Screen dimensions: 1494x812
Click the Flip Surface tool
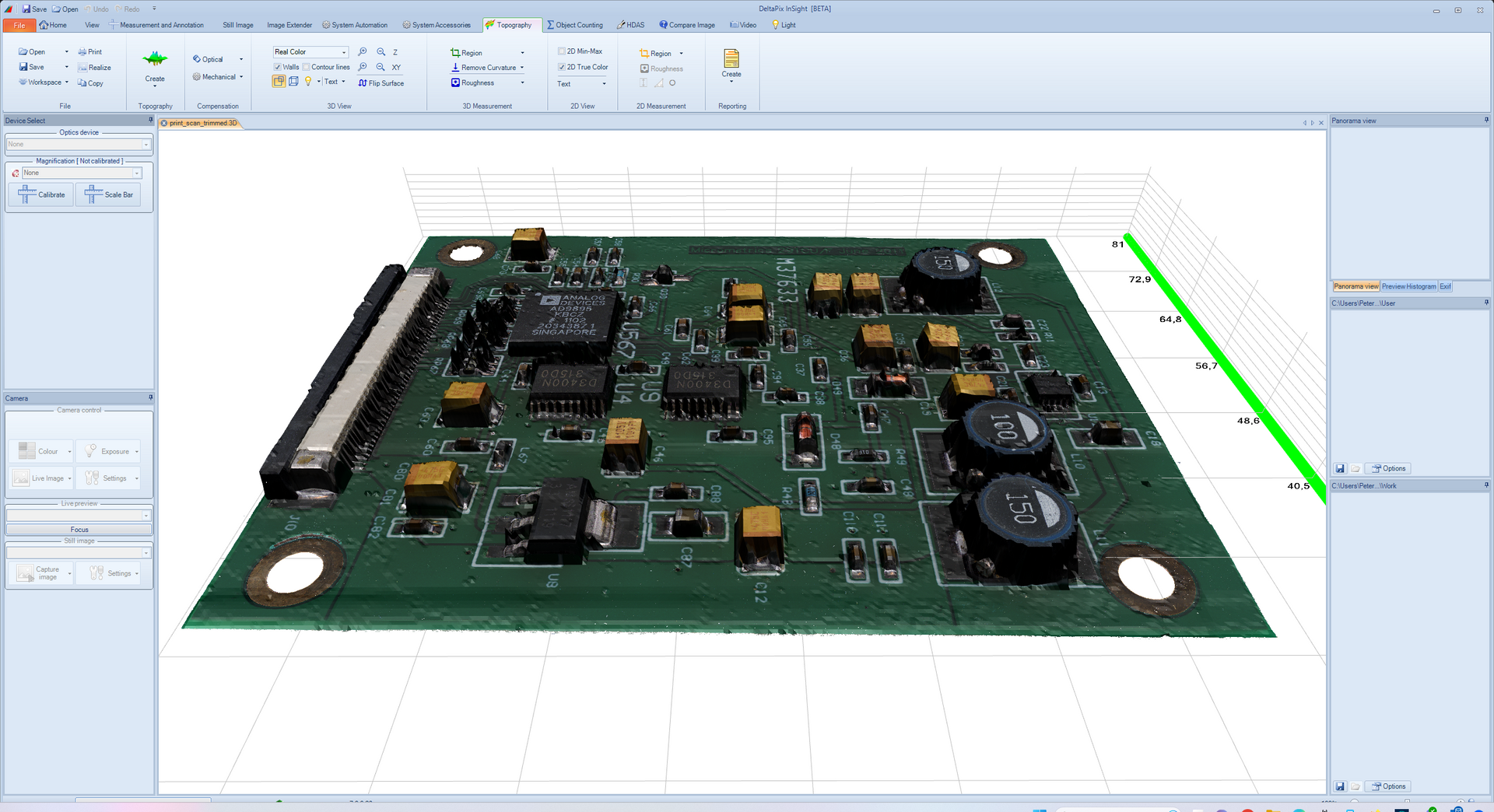coord(381,83)
